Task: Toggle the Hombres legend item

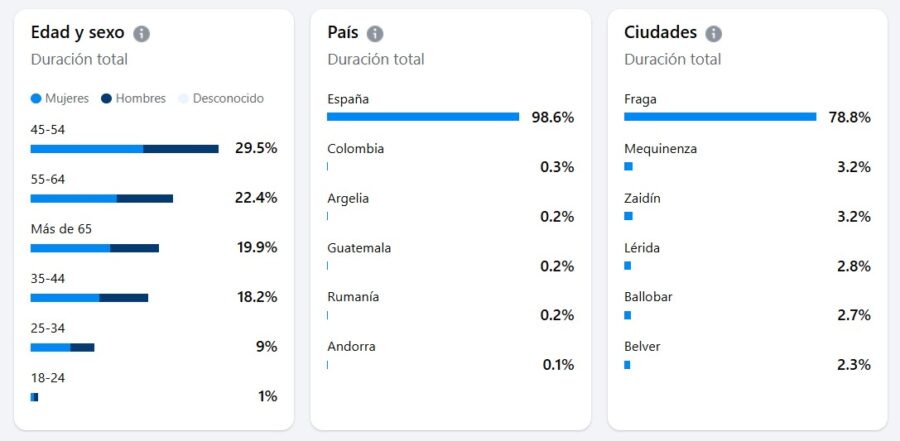Action: (133, 99)
